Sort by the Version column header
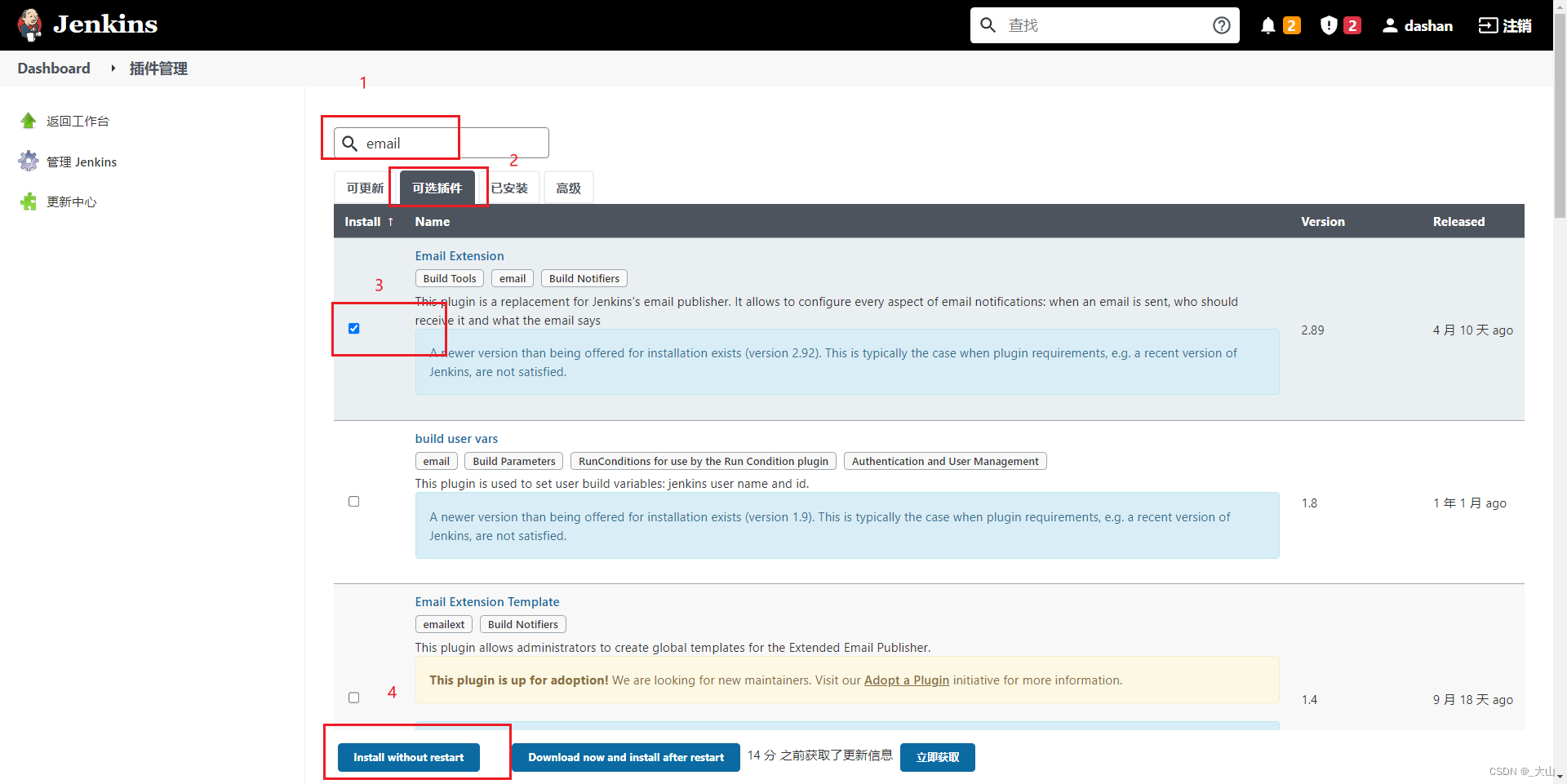 1323,222
